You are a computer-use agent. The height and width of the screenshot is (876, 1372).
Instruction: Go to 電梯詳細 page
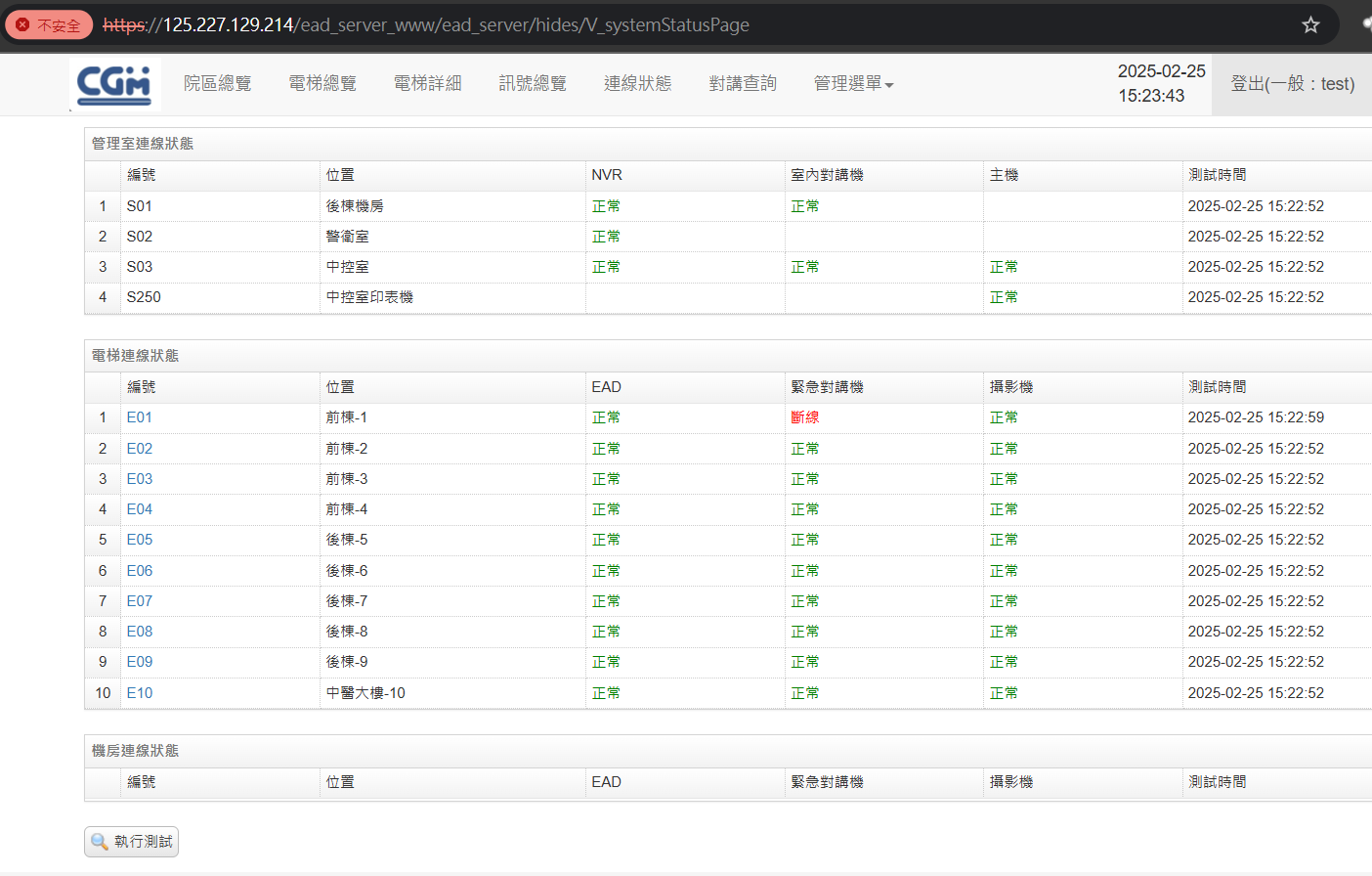(x=427, y=83)
